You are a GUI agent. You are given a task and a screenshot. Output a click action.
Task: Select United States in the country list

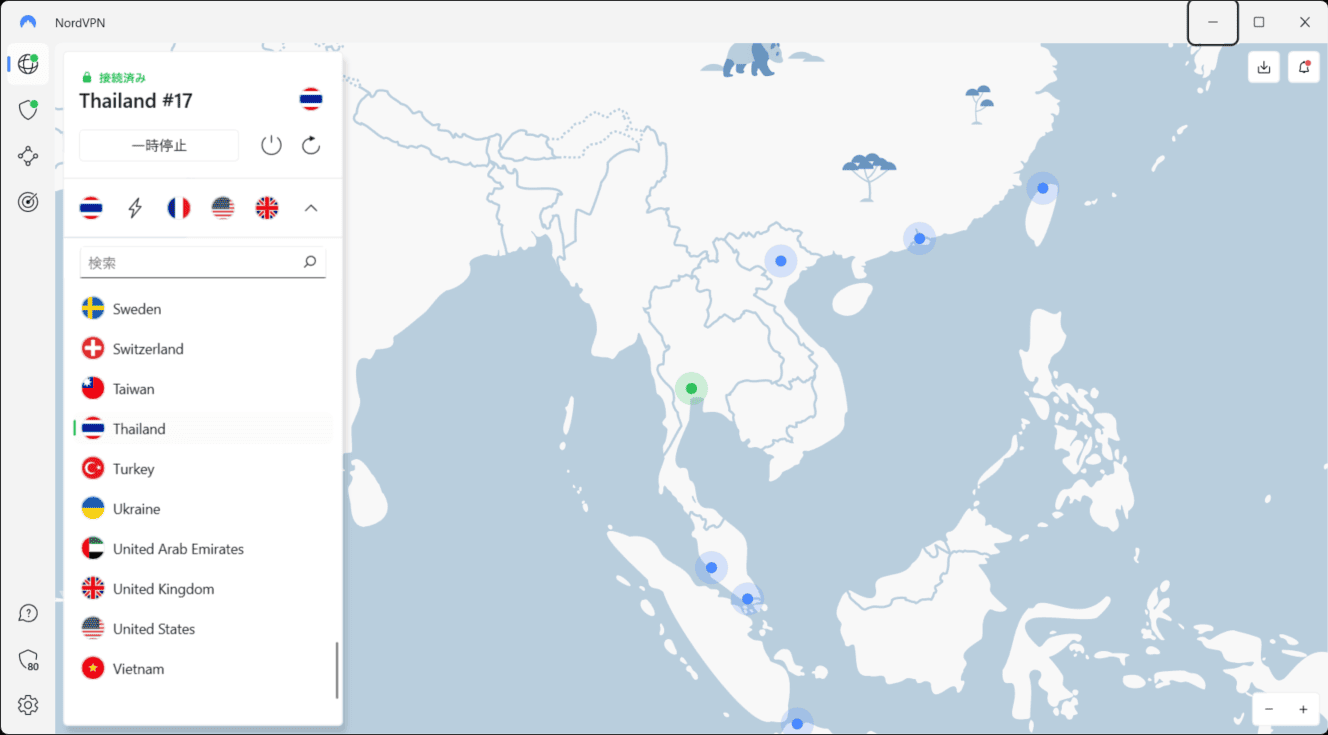point(204,629)
